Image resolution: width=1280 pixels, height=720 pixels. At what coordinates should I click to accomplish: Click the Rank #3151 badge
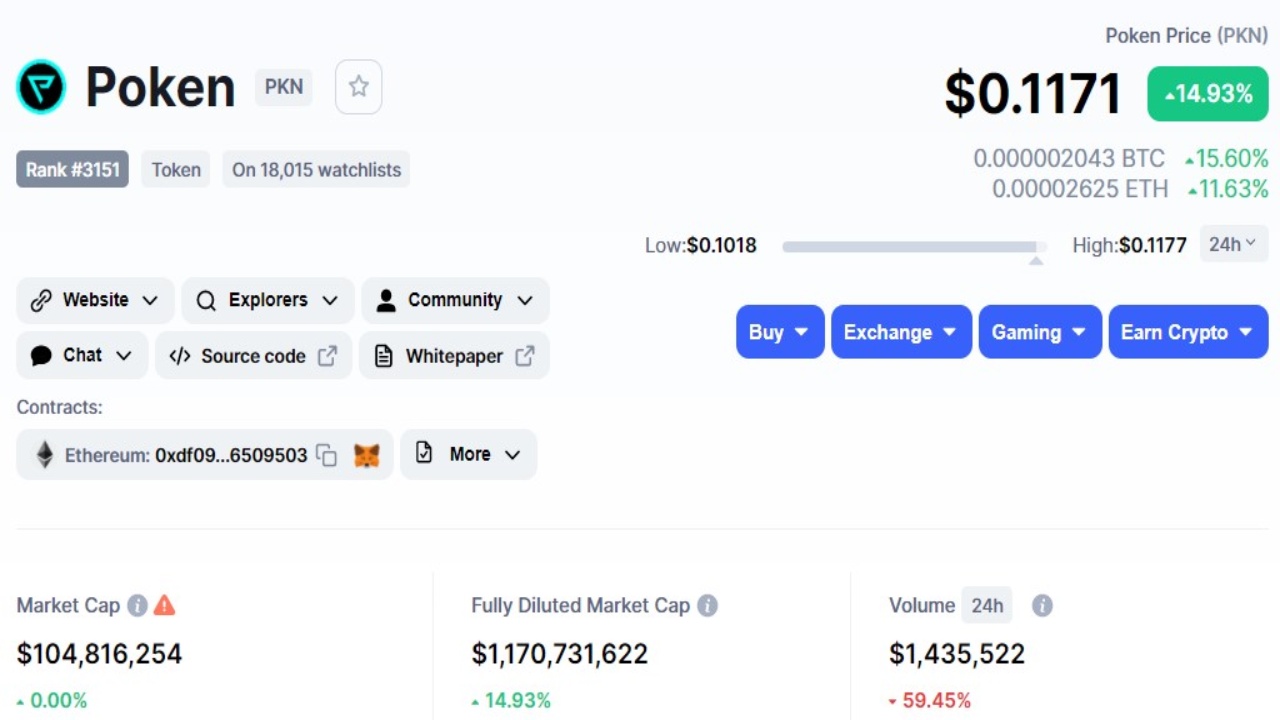coord(72,169)
